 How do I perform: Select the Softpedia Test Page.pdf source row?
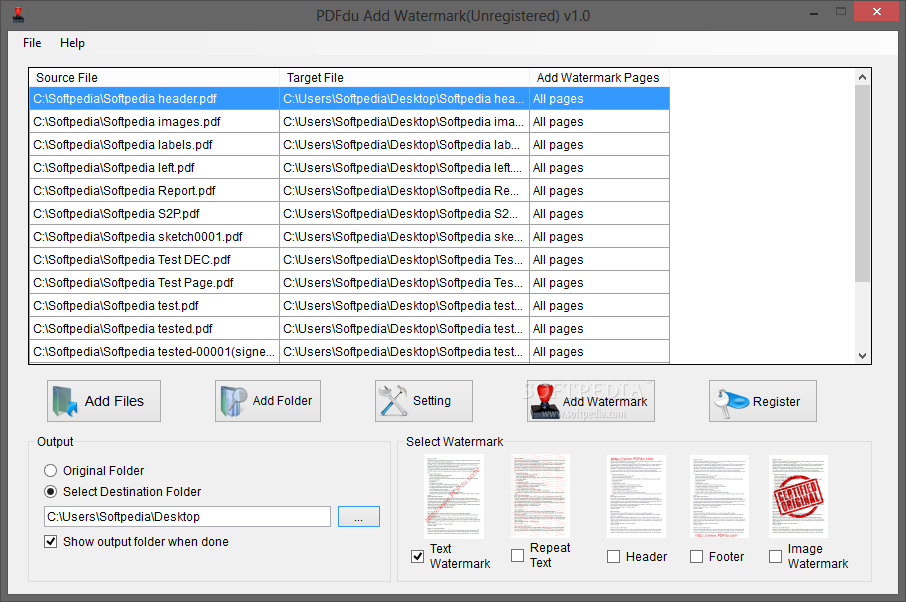154,283
